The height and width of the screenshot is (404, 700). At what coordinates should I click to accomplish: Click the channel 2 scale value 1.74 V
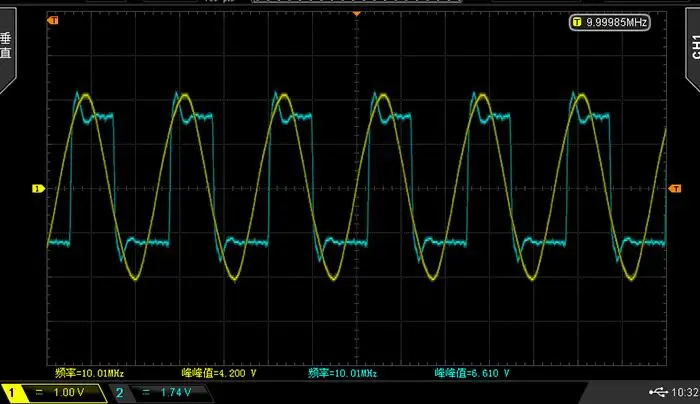click(175, 393)
